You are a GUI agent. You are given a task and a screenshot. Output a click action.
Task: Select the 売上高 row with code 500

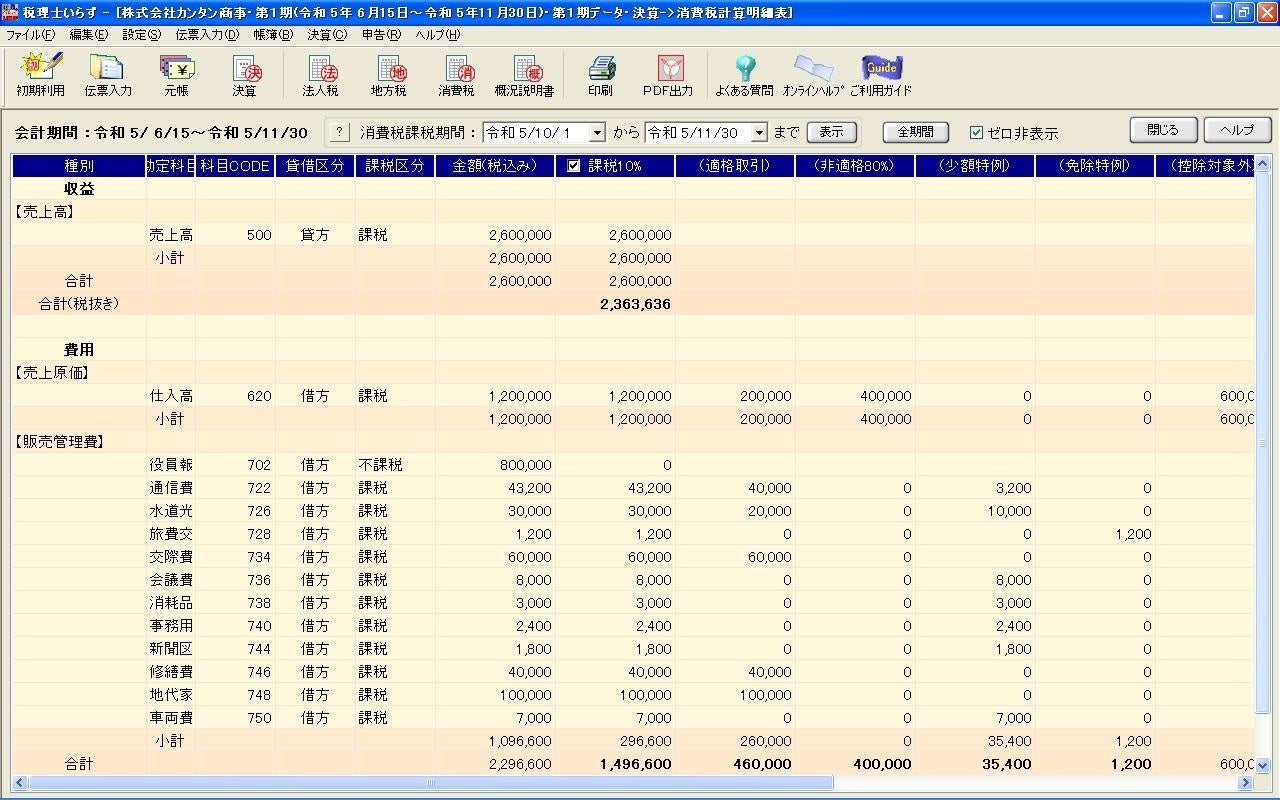click(x=633, y=235)
